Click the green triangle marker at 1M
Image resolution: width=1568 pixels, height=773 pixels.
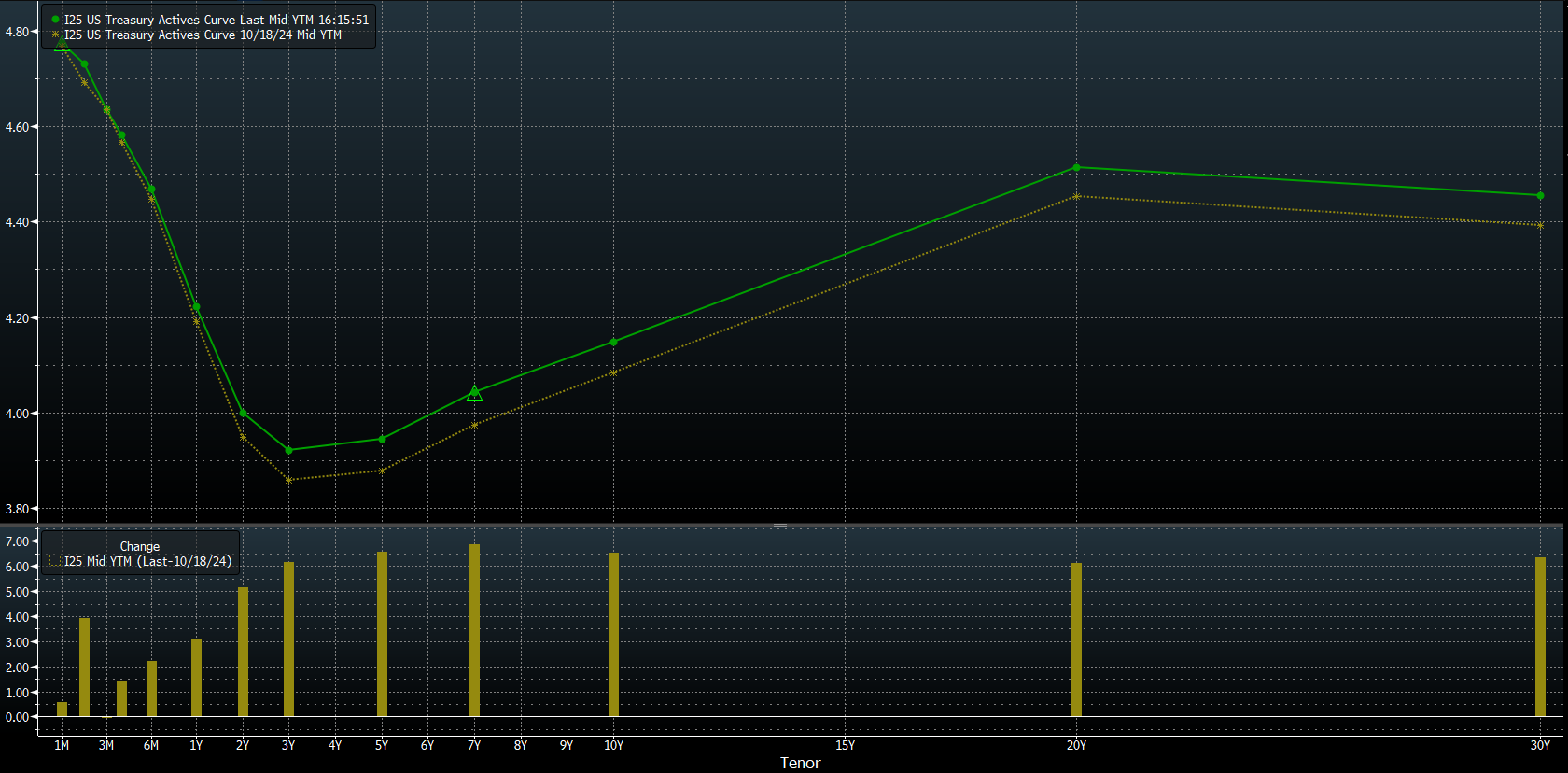(62, 44)
